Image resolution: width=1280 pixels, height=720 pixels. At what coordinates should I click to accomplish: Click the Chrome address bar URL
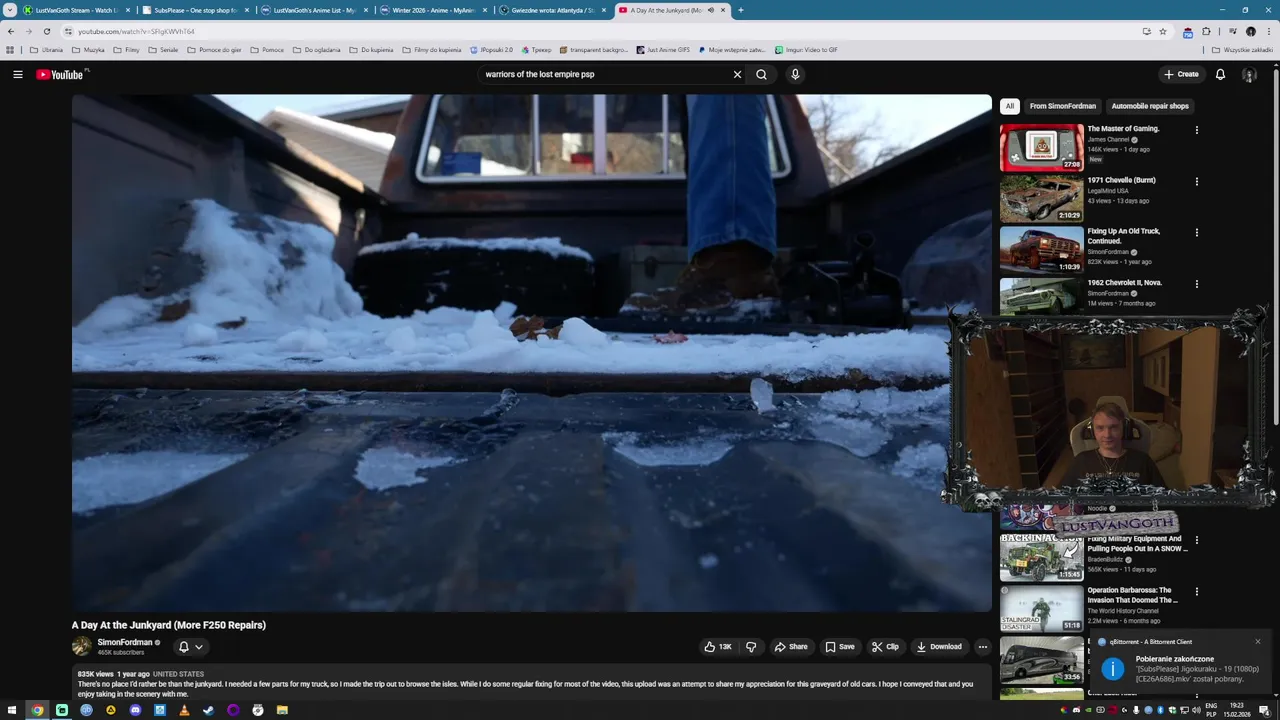136,31
